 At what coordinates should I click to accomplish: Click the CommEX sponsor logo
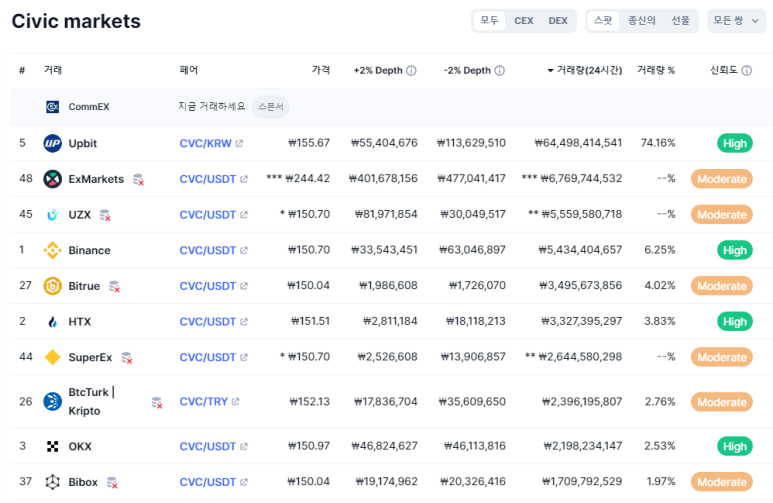[53, 107]
